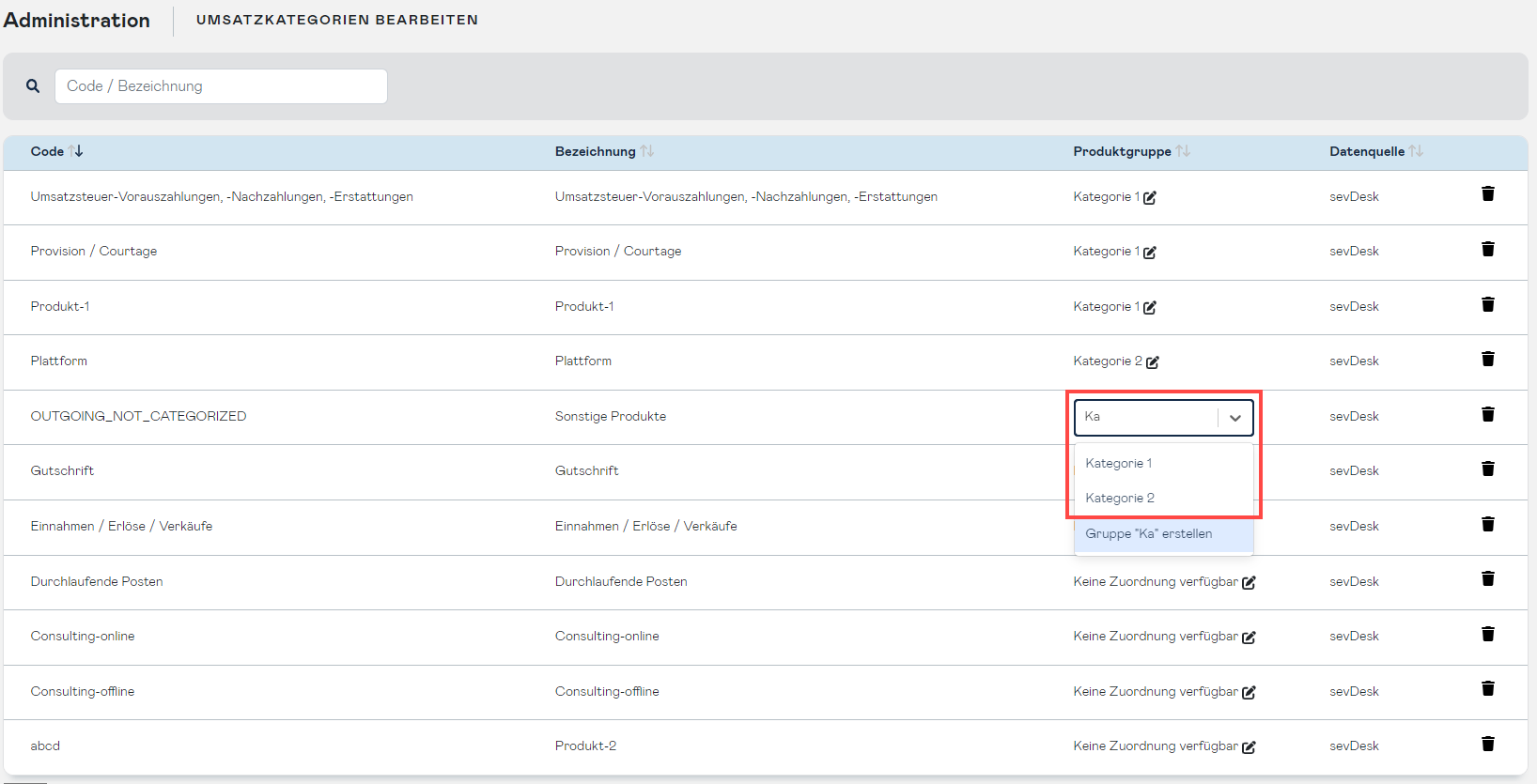
Task: Delete the abcd row
Action: point(1488,744)
